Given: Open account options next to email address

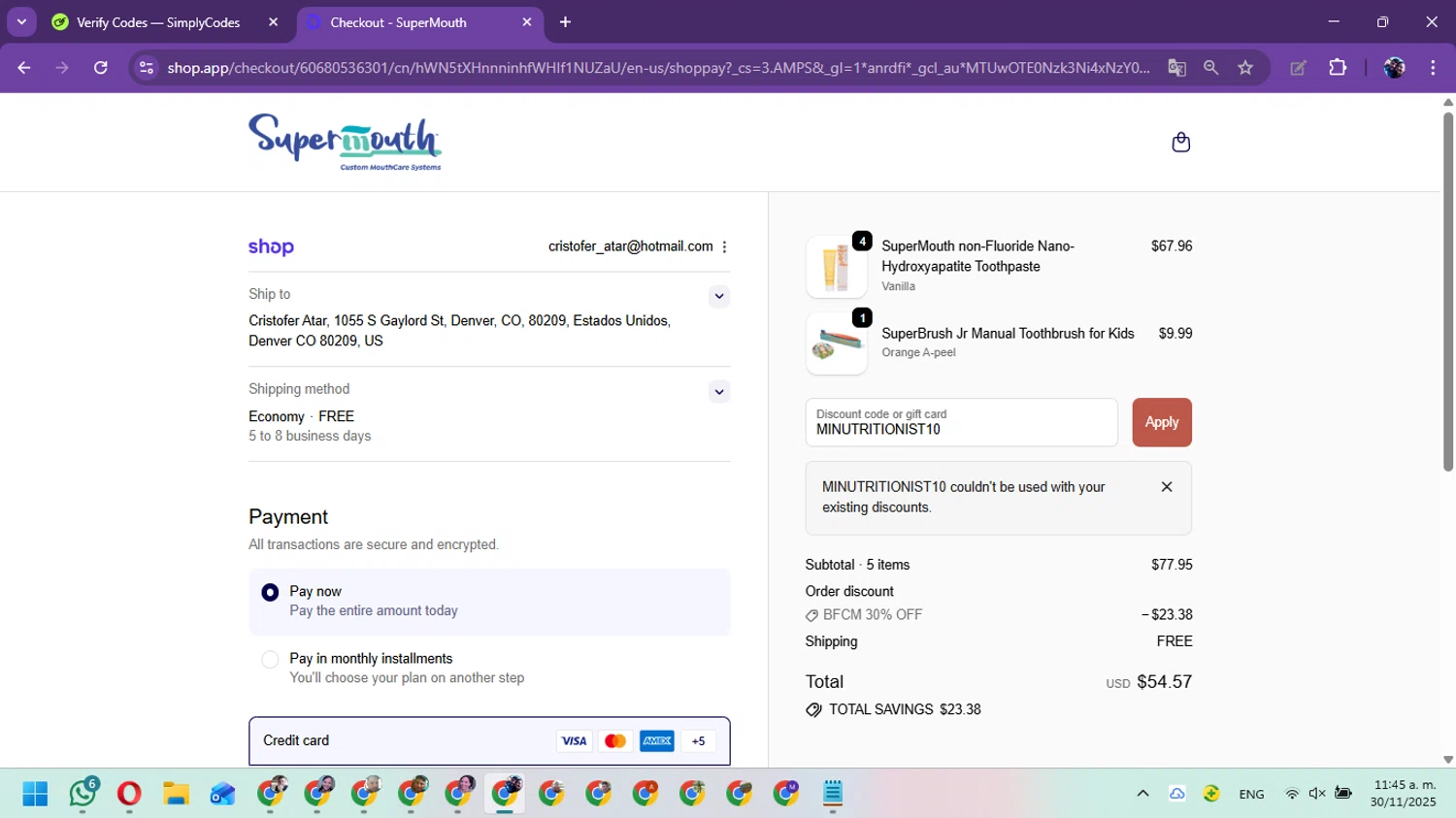Looking at the screenshot, I should (724, 246).
